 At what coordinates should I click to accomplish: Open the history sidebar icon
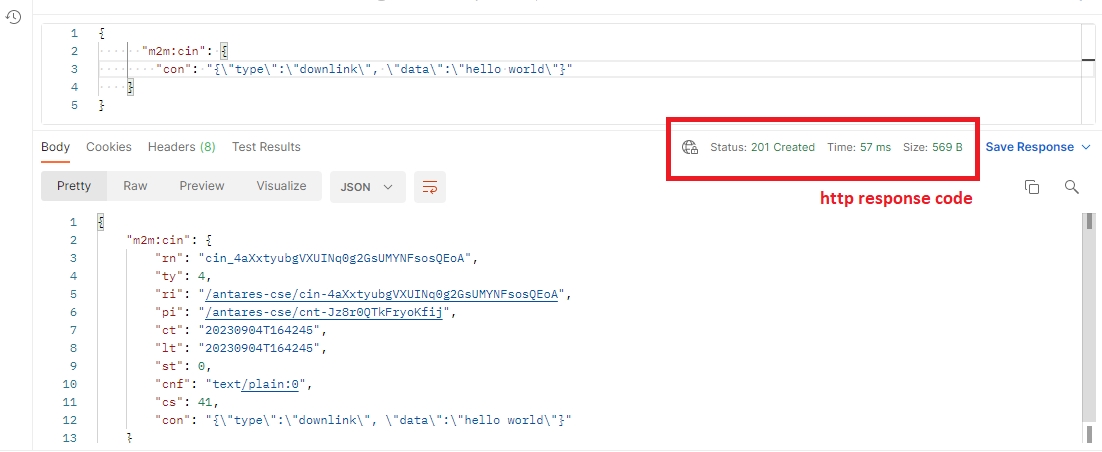click(13, 18)
